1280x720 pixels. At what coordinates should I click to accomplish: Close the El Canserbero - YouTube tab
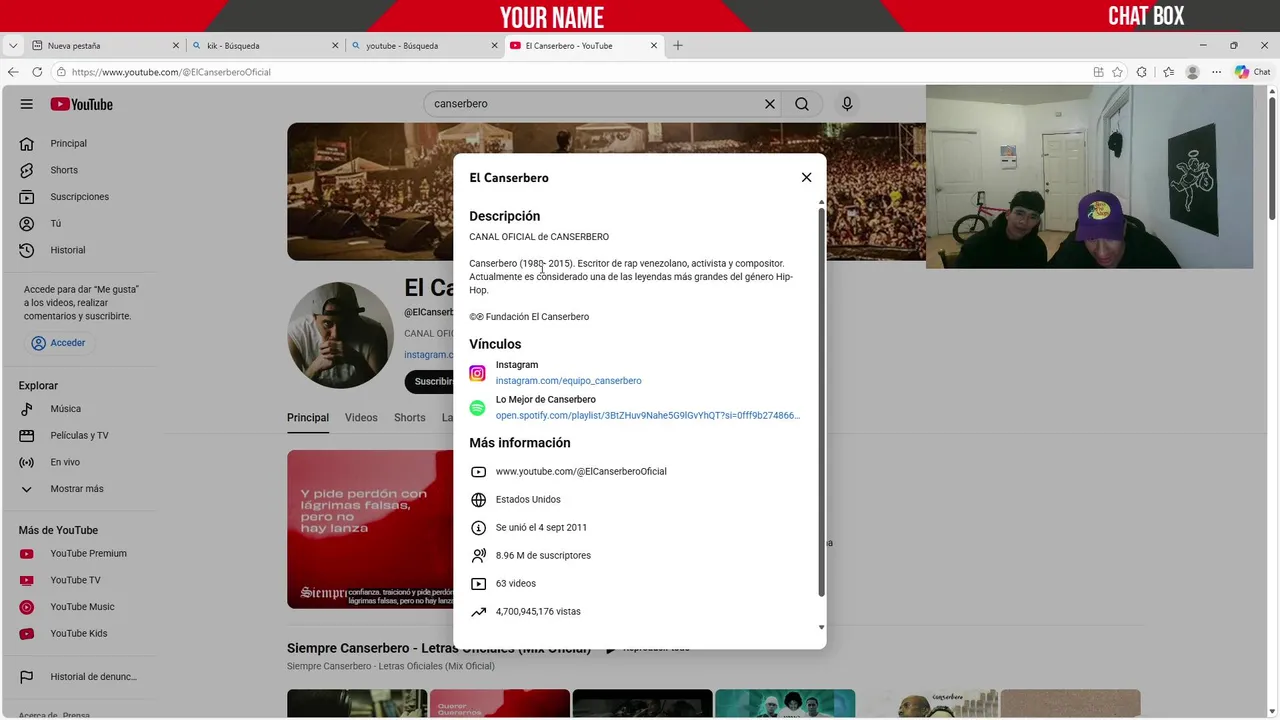(655, 45)
